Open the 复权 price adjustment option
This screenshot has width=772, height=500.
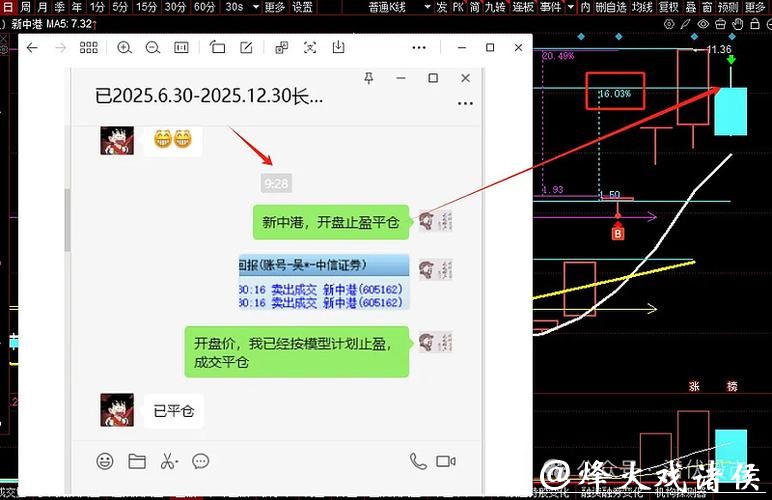669,7
